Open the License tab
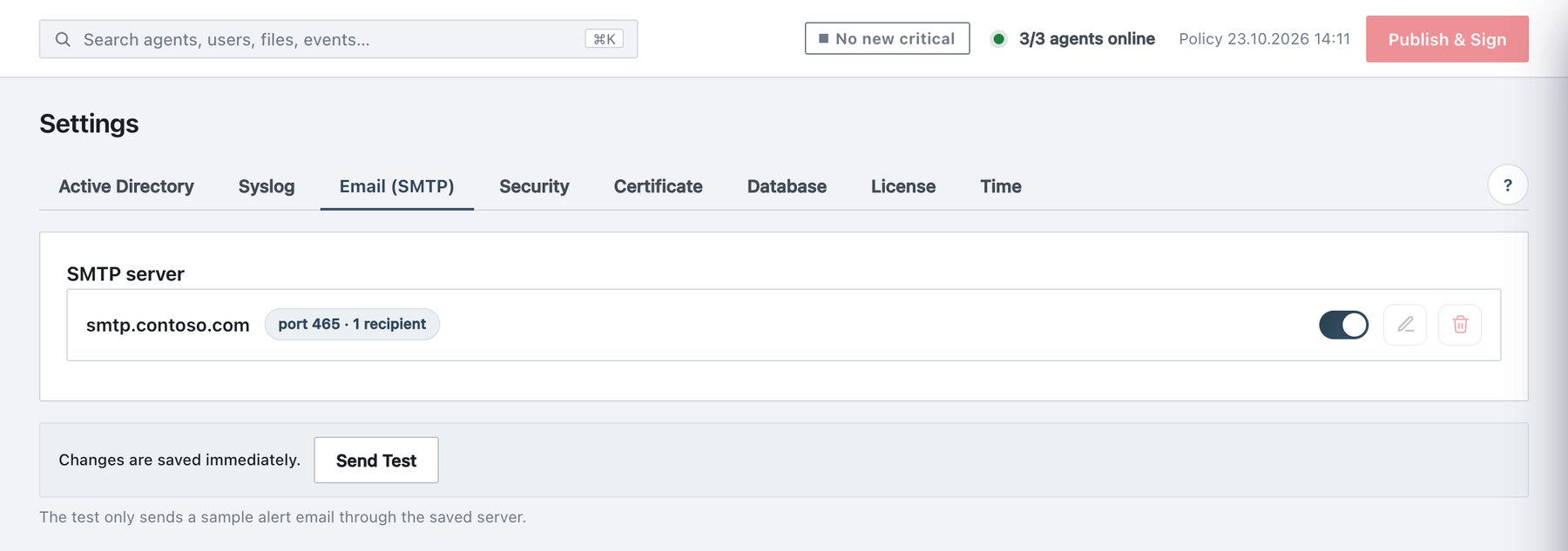 [903, 186]
